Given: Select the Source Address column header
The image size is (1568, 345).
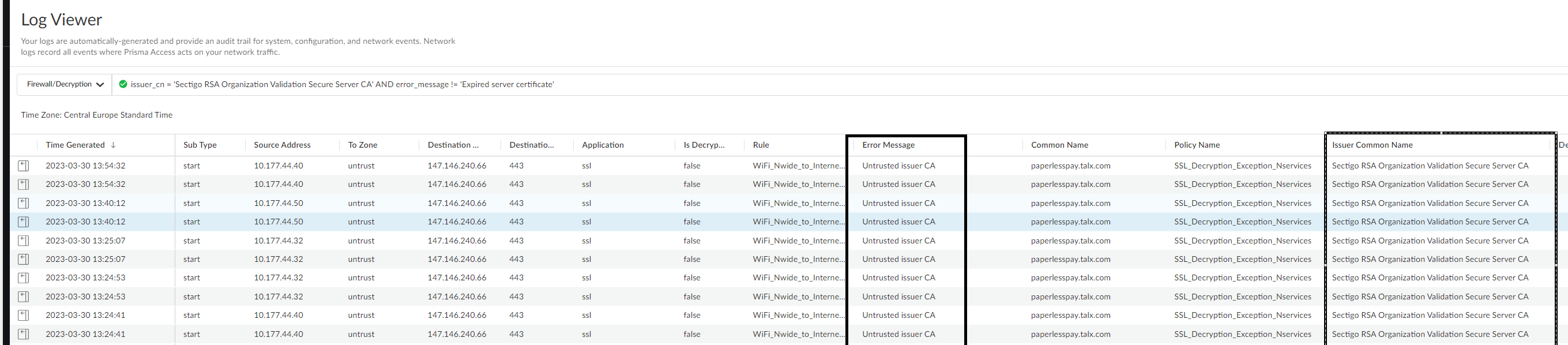Looking at the screenshot, I should coord(282,145).
